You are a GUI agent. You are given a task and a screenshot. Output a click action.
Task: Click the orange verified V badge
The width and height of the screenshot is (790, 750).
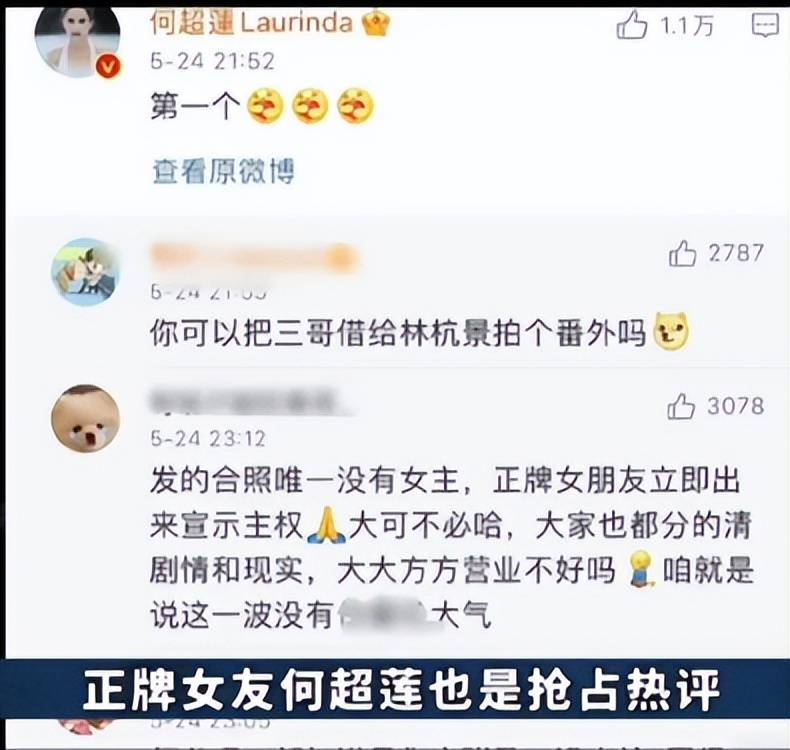[108, 66]
